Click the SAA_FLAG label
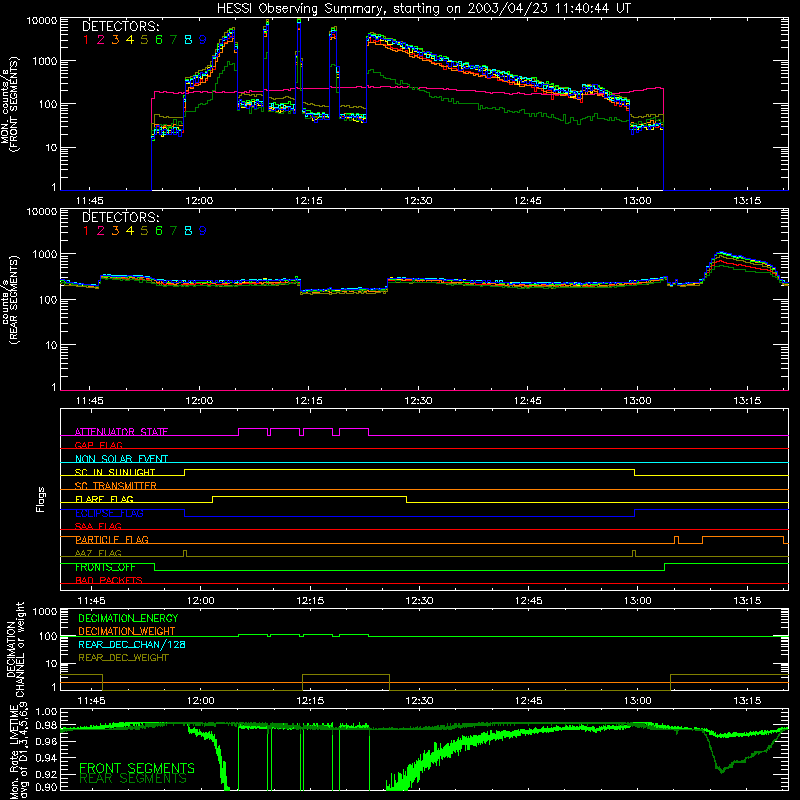This screenshot has height=800, width=800. pos(98,526)
